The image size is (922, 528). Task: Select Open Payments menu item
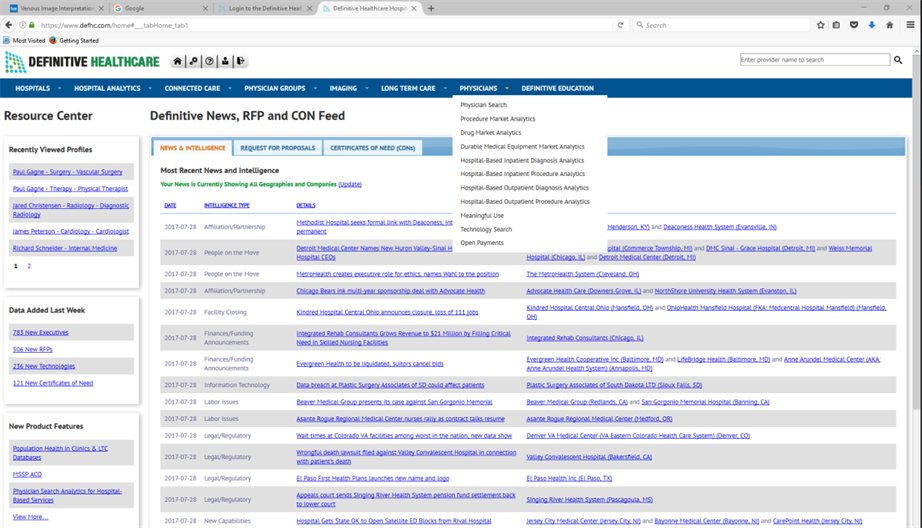[x=482, y=243]
